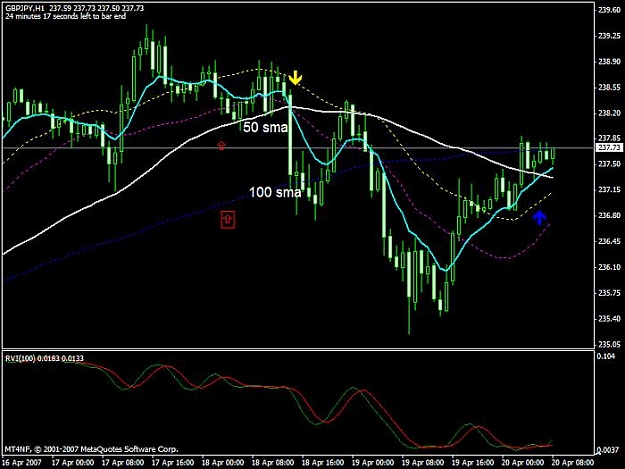The width and height of the screenshot is (625, 469).
Task: Click the '24 minutes 17 seconds left' countdown text
Action: coord(66,16)
